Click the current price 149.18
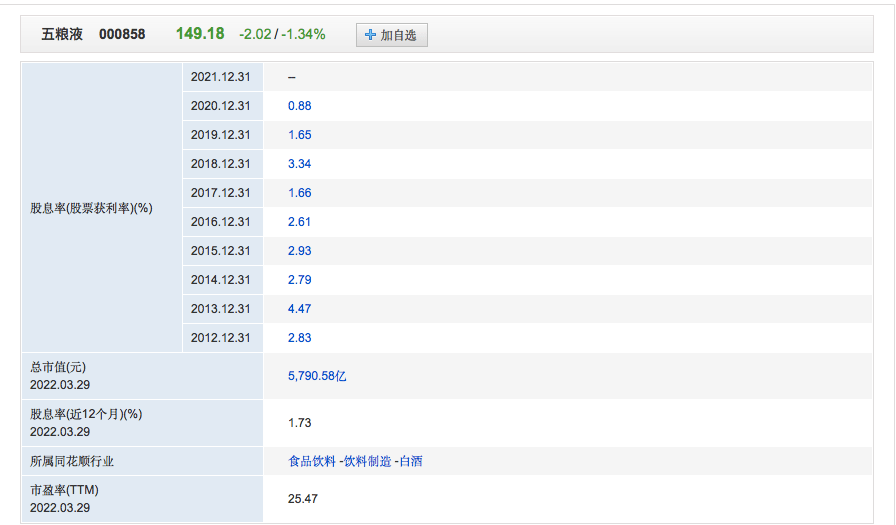This screenshot has width=896, height=525. tap(200, 34)
